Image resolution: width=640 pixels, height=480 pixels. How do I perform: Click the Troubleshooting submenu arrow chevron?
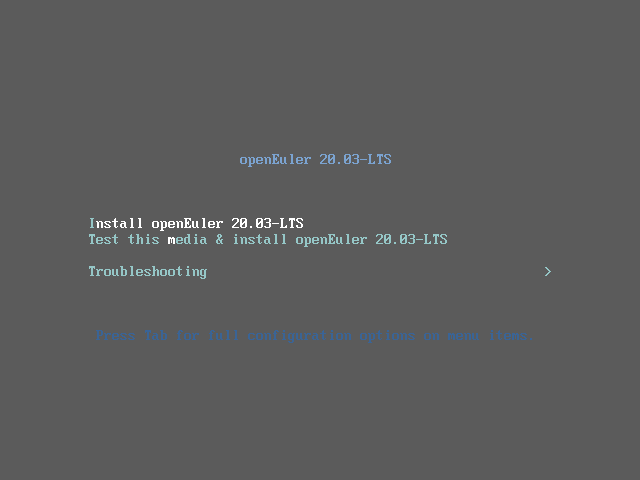click(548, 271)
